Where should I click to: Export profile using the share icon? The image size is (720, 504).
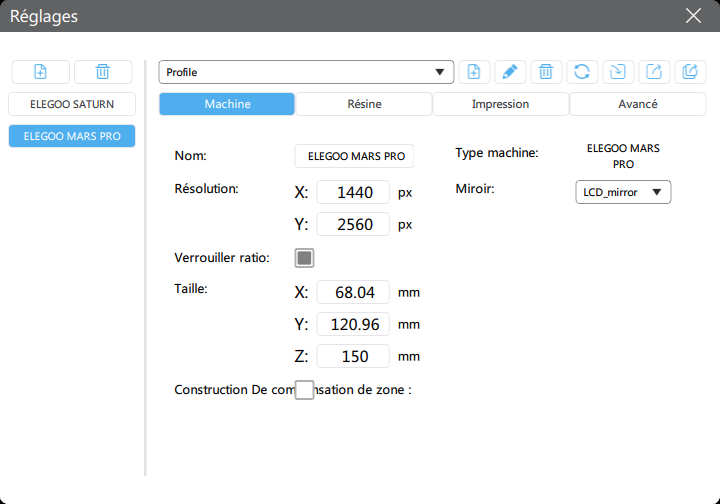[x=654, y=72]
